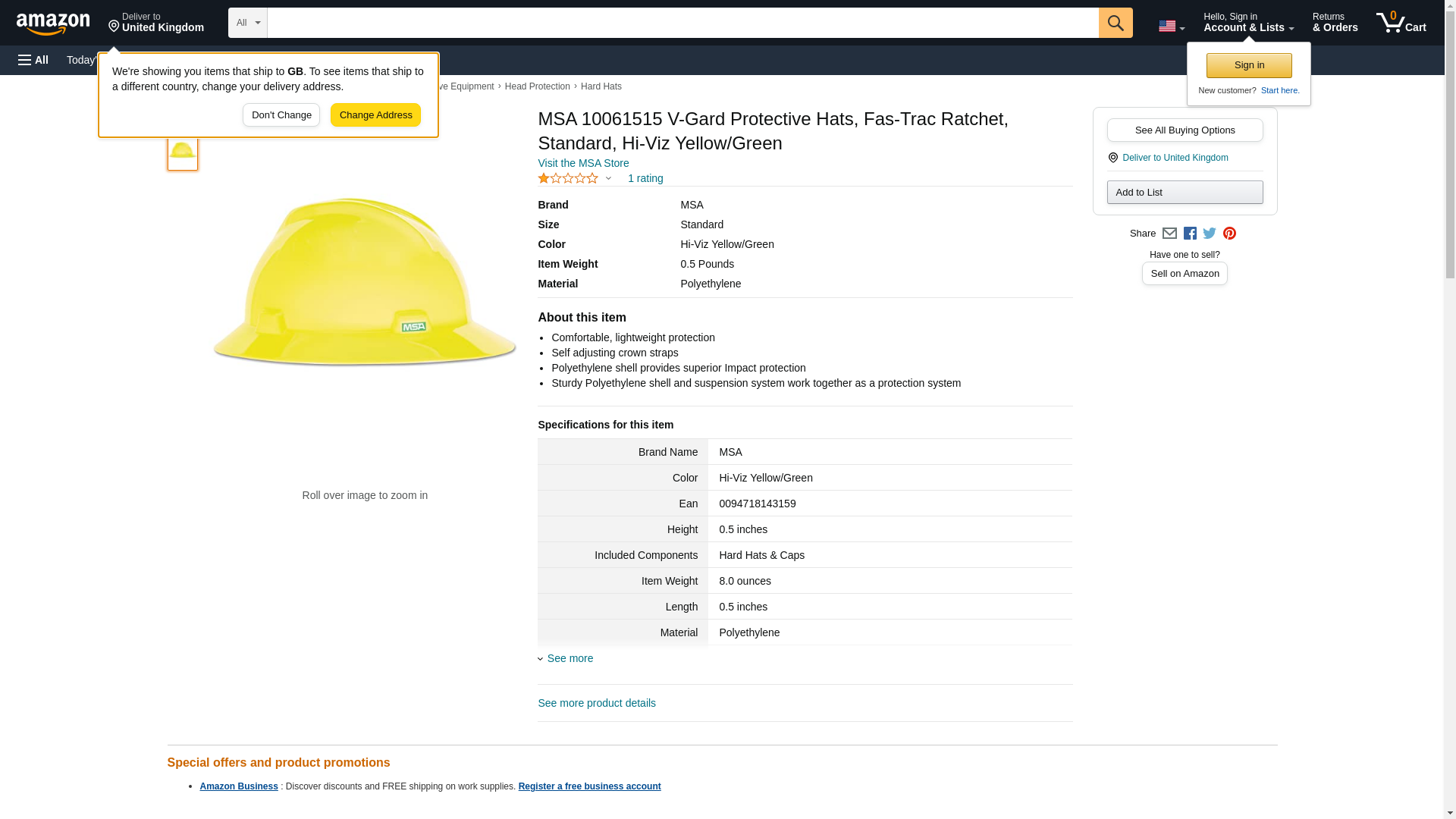Open the search category All dropdown
The width and height of the screenshot is (1456, 819).
pyautogui.click(x=247, y=23)
